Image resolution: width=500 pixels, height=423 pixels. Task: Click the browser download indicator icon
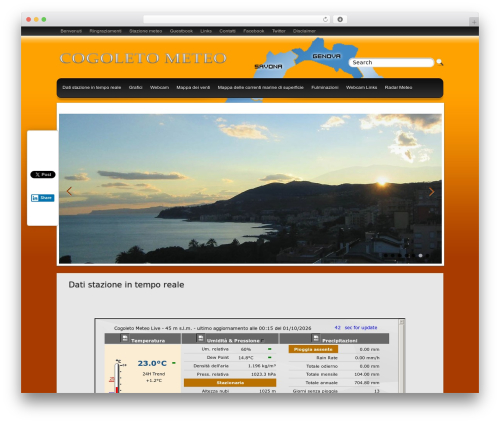(x=340, y=19)
